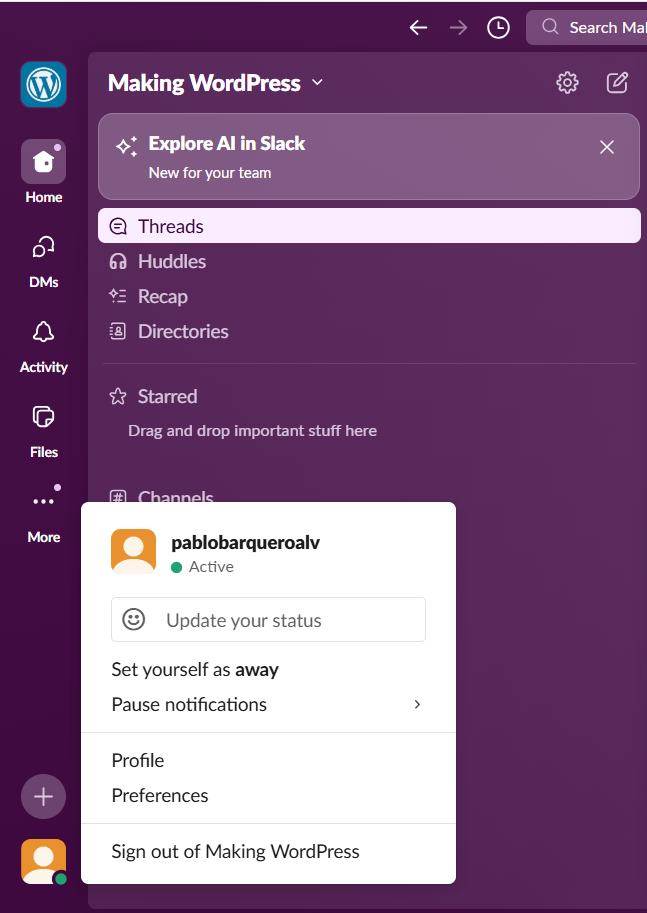
Task: Sign out of Making WordPress
Action: point(235,852)
